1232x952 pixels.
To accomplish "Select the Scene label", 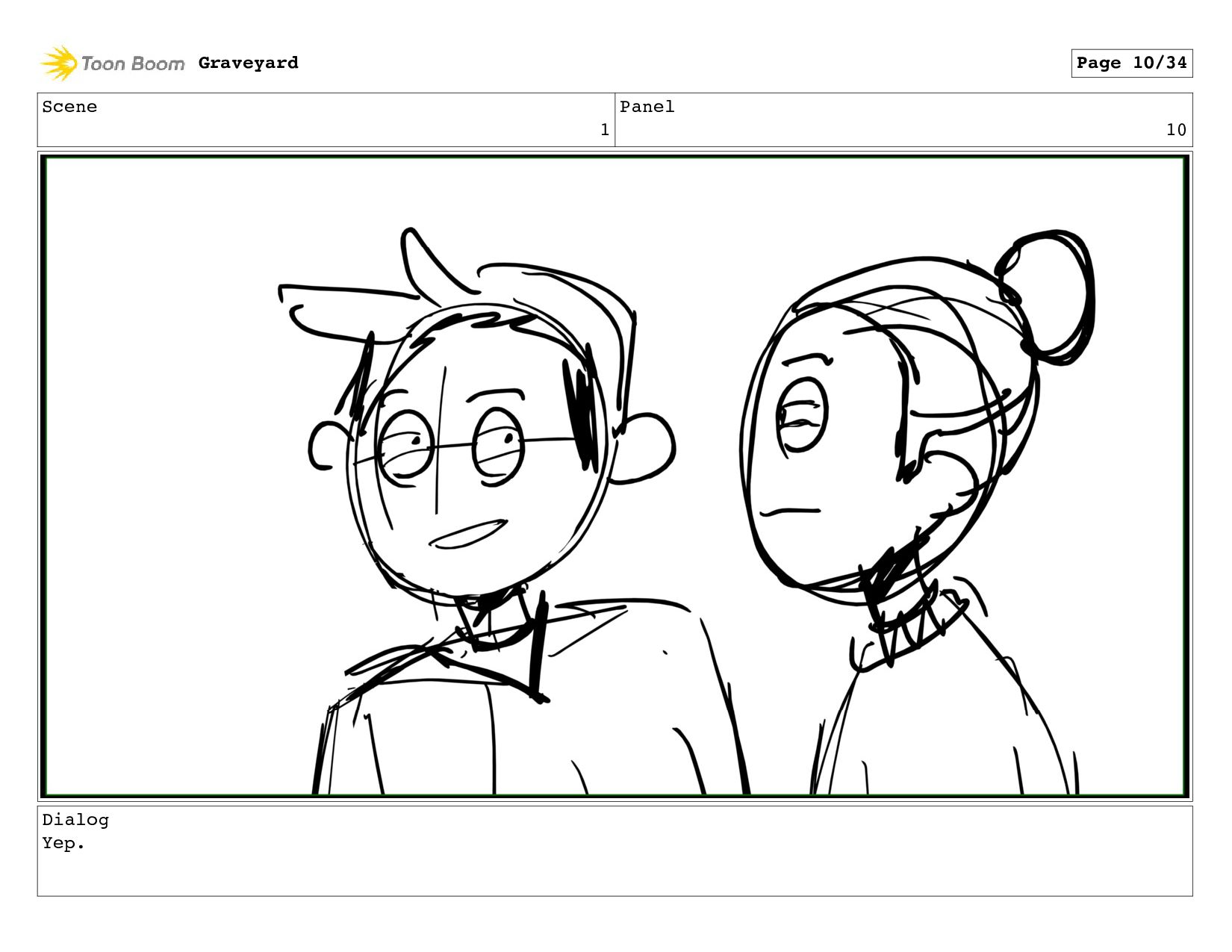I will point(69,107).
